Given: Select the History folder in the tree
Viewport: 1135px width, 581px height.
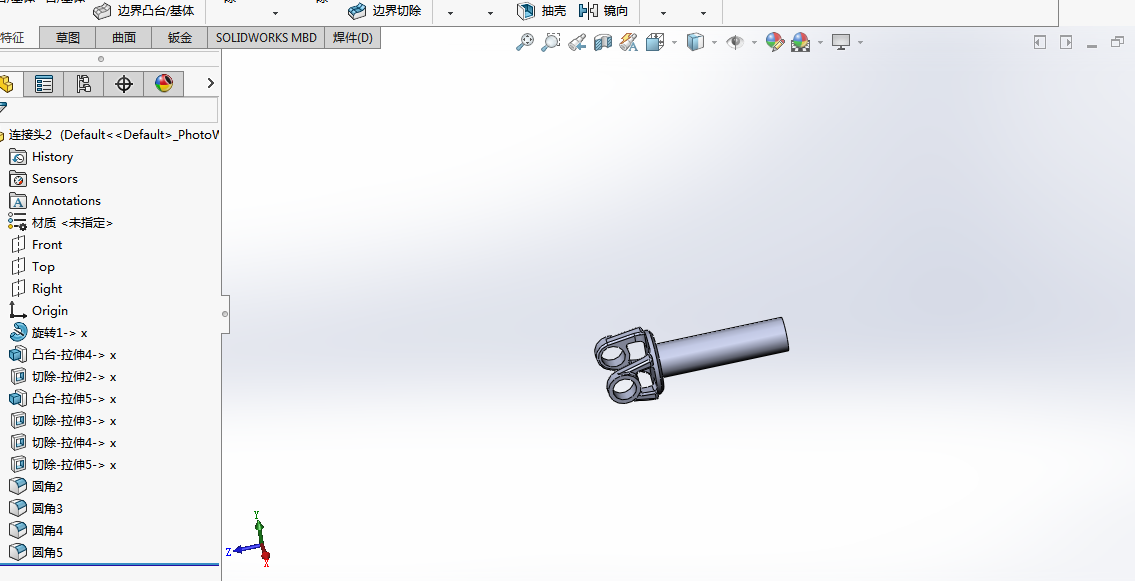Looking at the screenshot, I should click(x=41, y=157).
